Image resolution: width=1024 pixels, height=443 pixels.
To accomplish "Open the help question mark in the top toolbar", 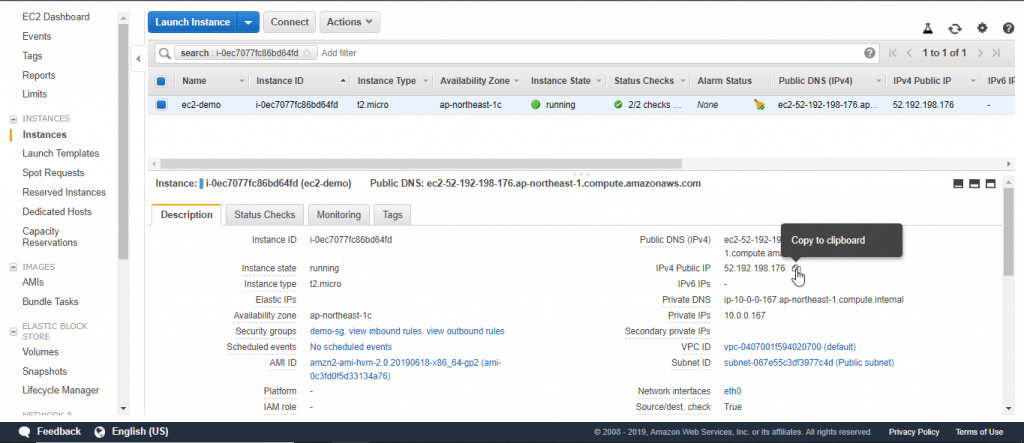I will click(x=1008, y=28).
